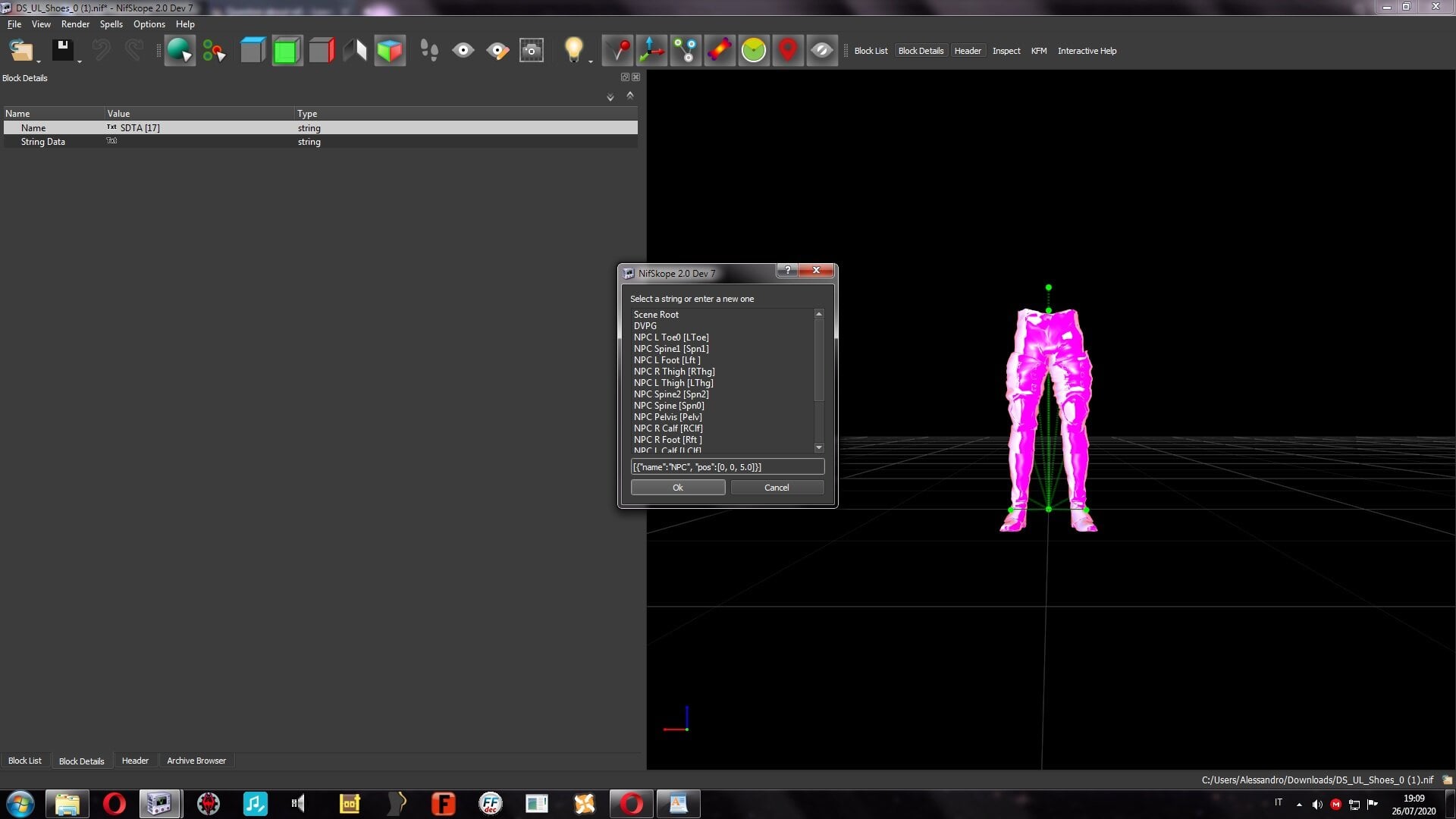Screen dimensions: 1456x819
Task: Click the flip view icon
Action: click(355, 51)
